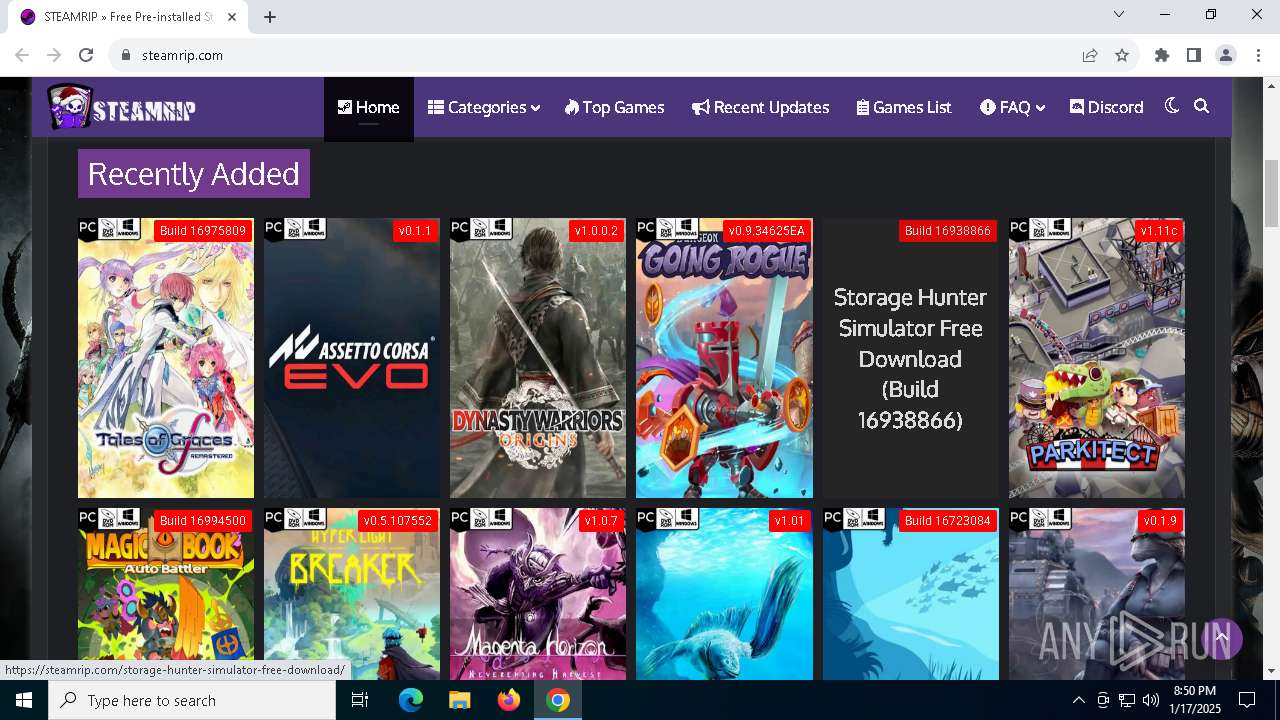
Task: Open Games List page
Action: [x=904, y=108]
